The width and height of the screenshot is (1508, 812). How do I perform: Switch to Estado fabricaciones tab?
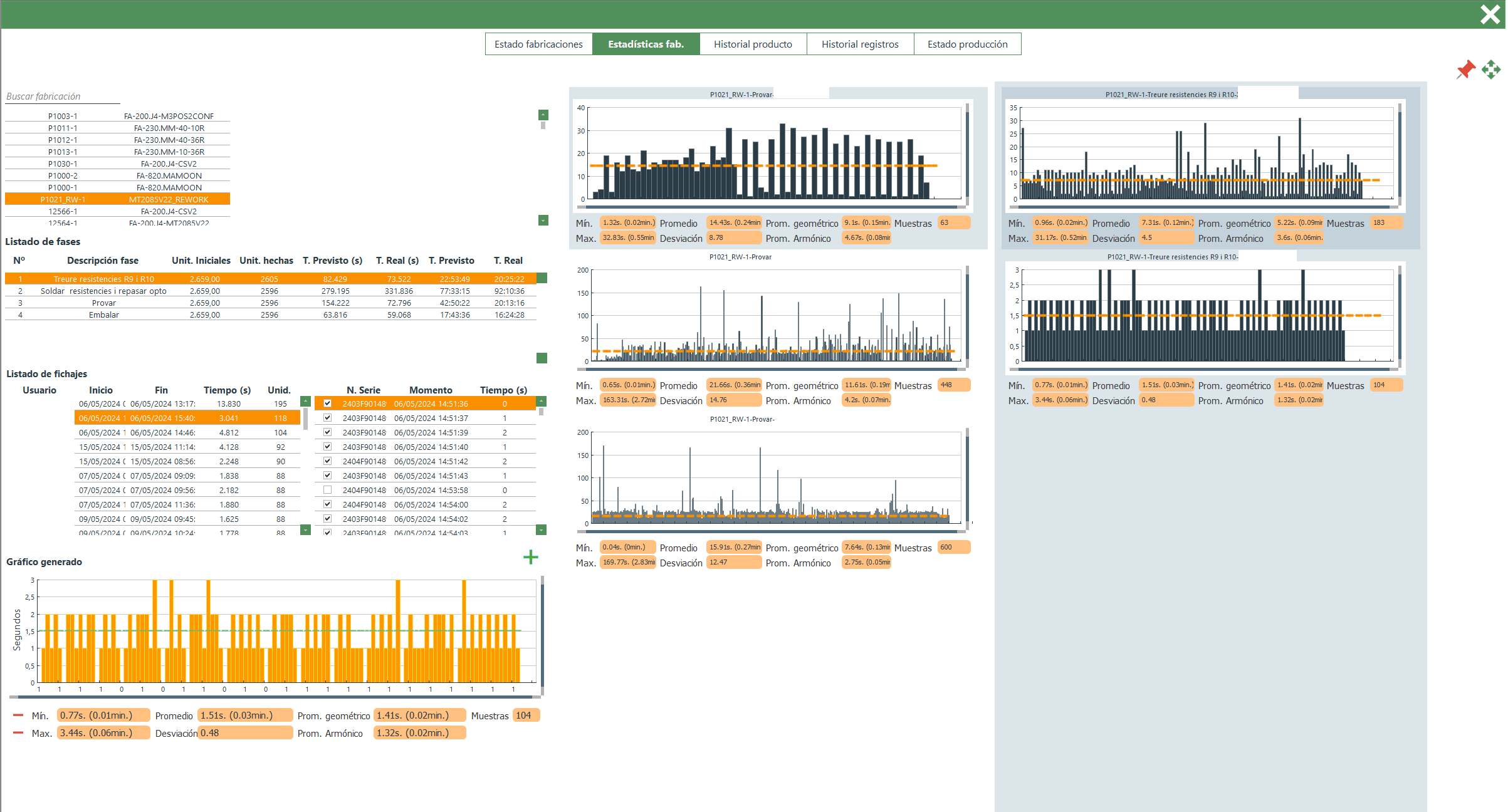point(538,44)
